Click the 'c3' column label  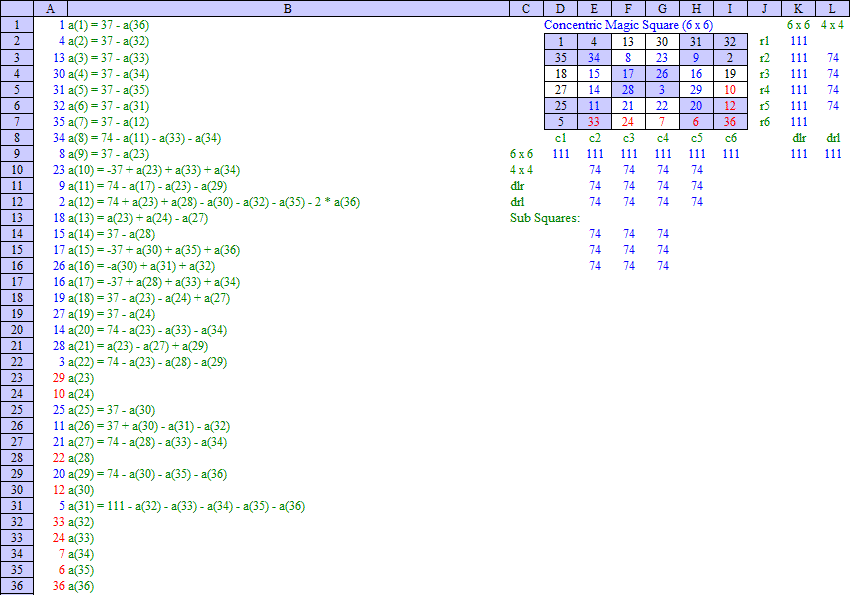(x=629, y=138)
